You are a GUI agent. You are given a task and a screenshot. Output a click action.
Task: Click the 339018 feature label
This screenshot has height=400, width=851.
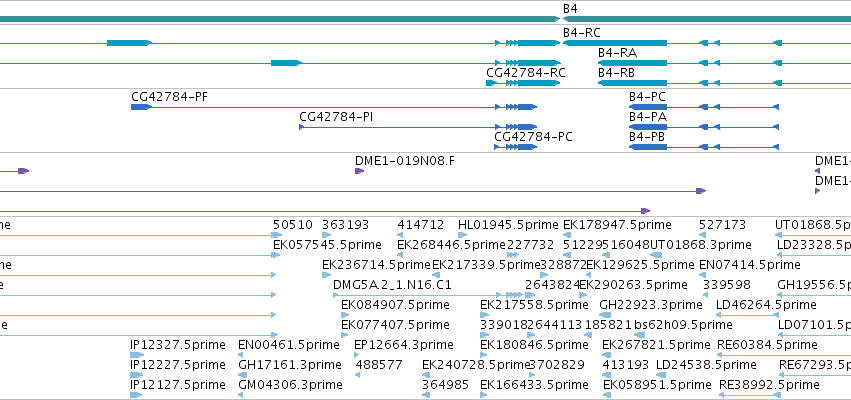point(504,325)
